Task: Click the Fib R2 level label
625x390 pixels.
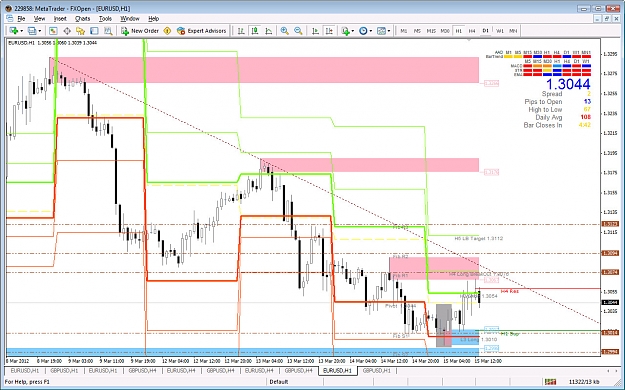Action: [400, 257]
